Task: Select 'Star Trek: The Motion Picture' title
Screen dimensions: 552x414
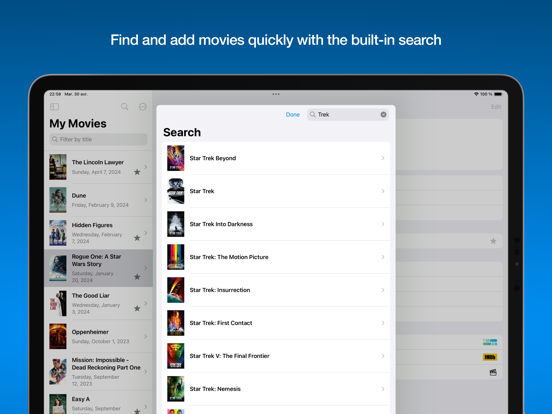Action: point(229,257)
